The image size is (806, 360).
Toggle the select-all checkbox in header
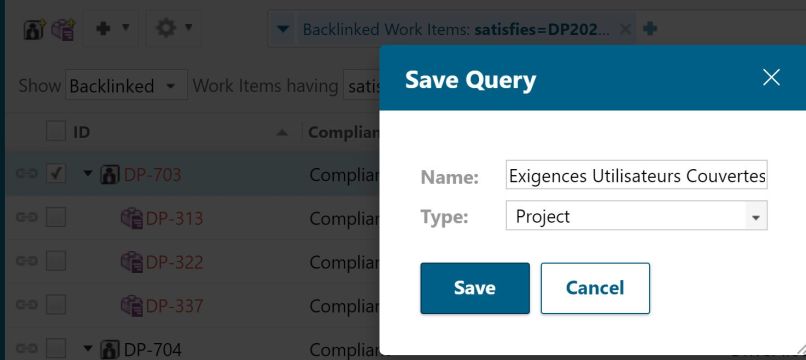[x=56, y=131]
